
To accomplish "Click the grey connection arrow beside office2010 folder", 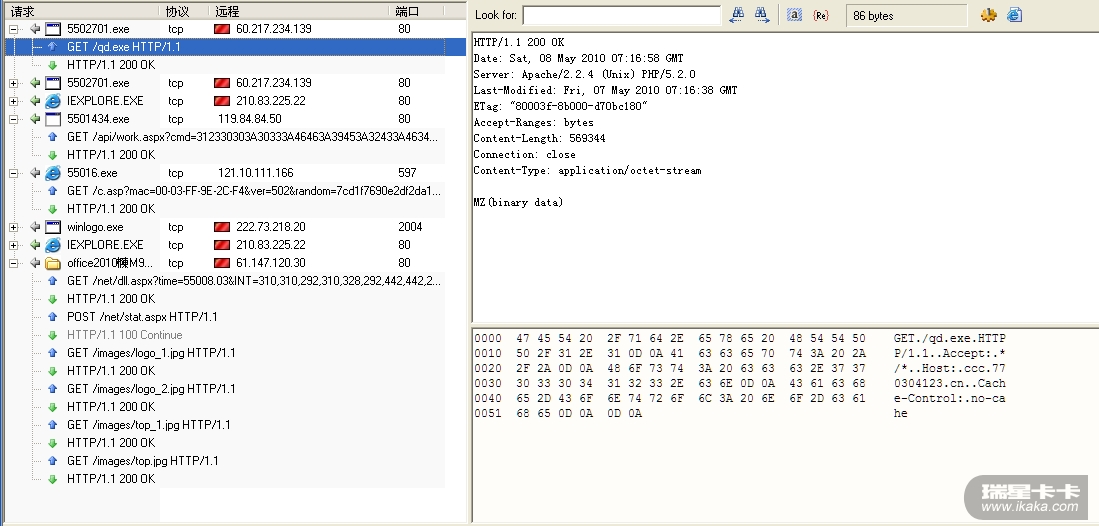I will (x=35, y=263).
